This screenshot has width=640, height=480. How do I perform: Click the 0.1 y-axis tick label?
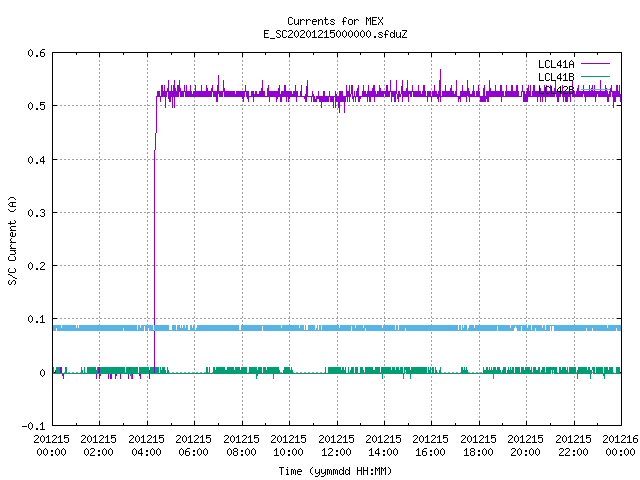click(36, 319)
